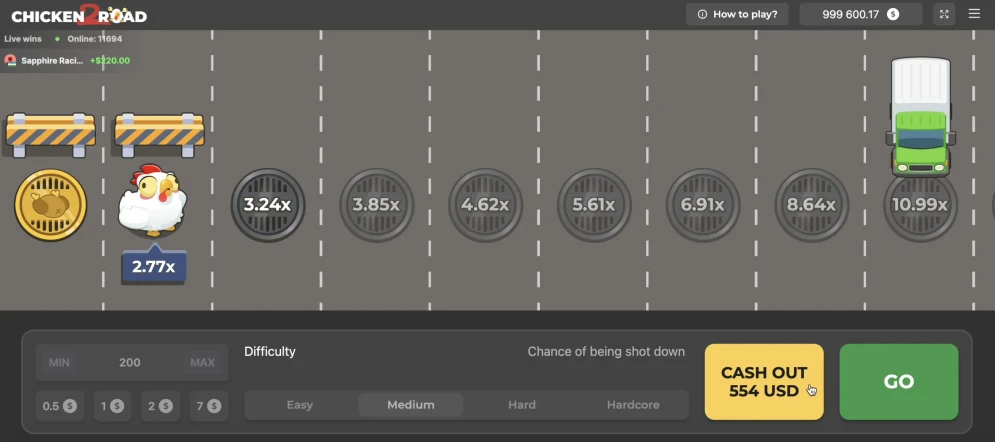Image resolution: width=995 pixels, height=442 pixels.
Task: Open the How to play? guide
Action: 738,14
